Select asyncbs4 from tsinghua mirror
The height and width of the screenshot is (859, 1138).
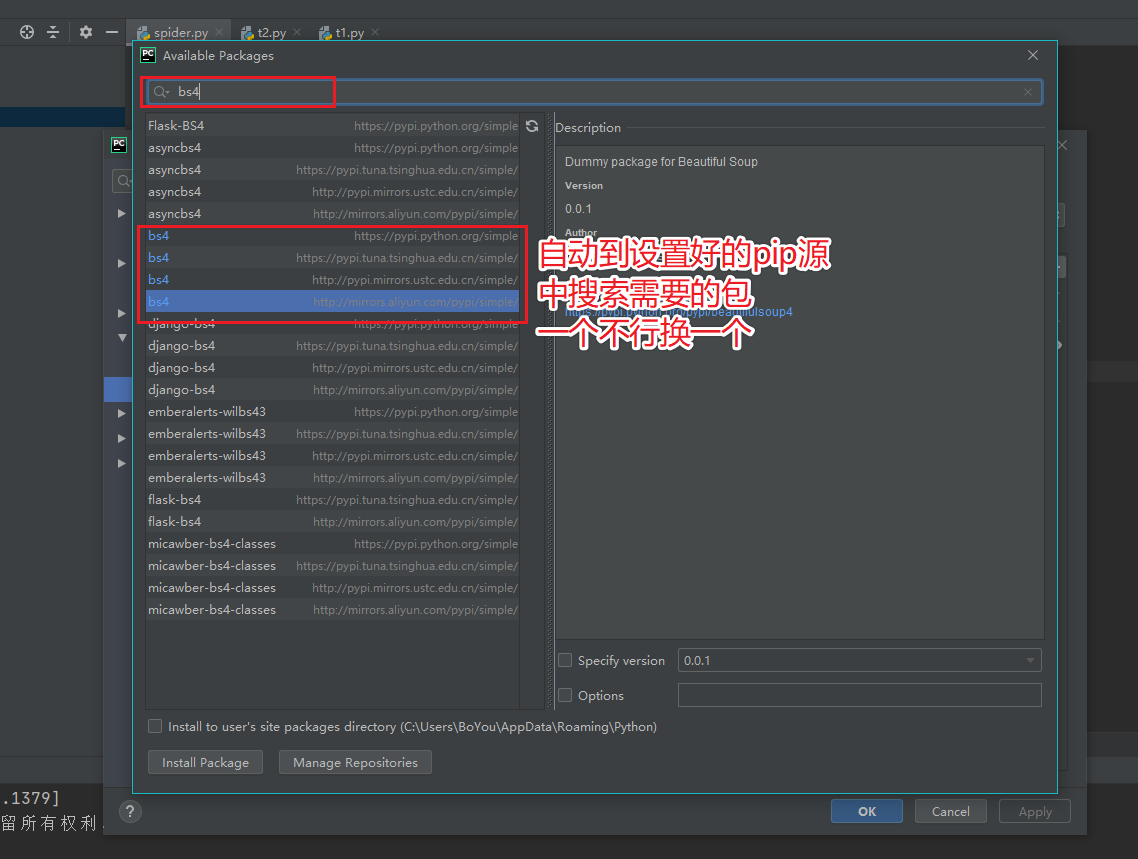coord(332,170)
